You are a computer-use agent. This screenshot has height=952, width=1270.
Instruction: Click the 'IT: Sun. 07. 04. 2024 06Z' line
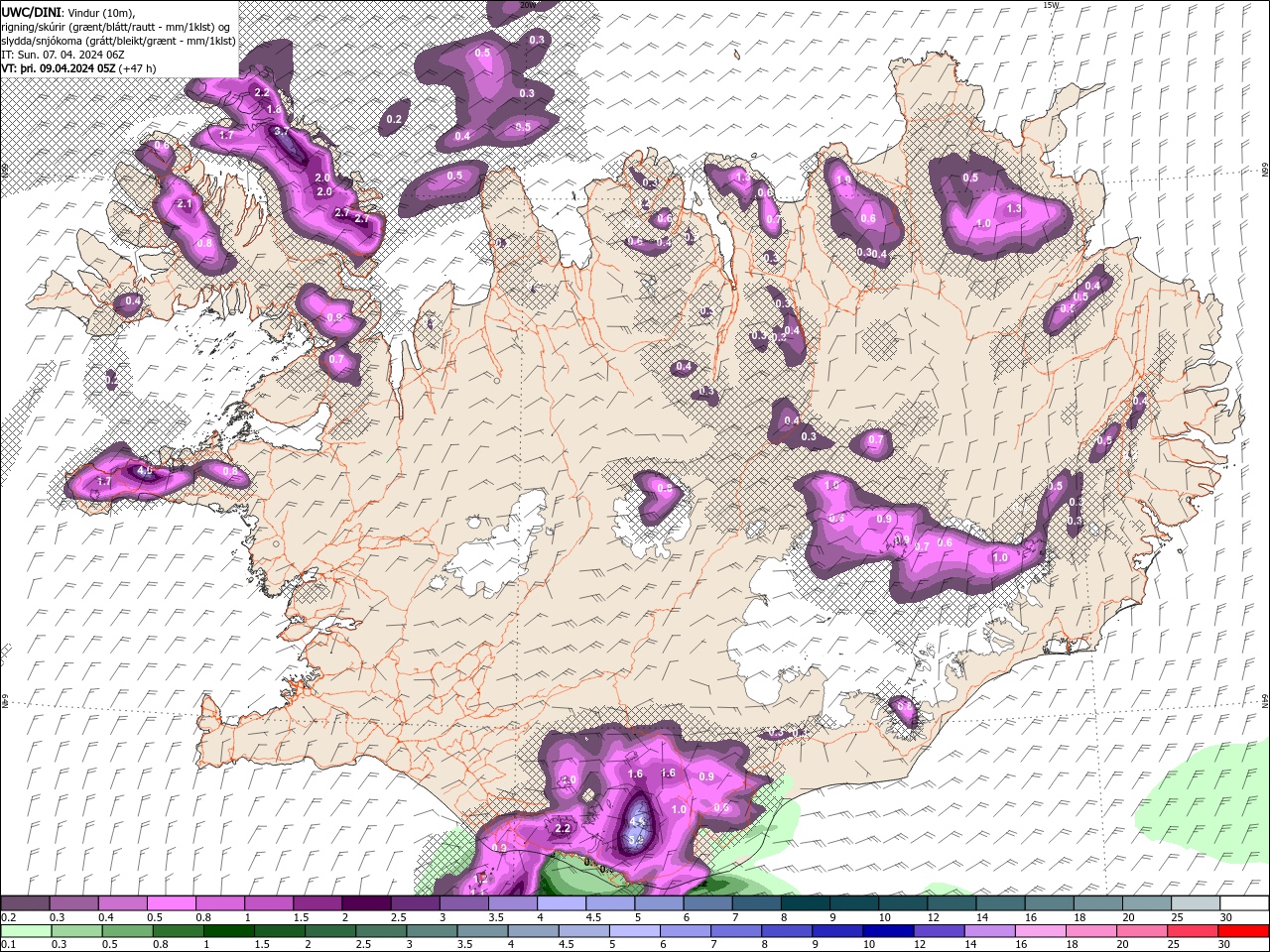point(63,55)
